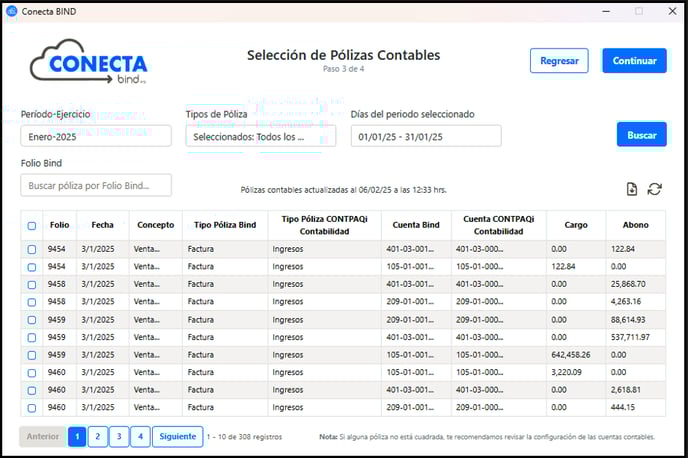Click the Fecha column header
The width and height of the screenshot is (688, 458).
tap(103, 225)
